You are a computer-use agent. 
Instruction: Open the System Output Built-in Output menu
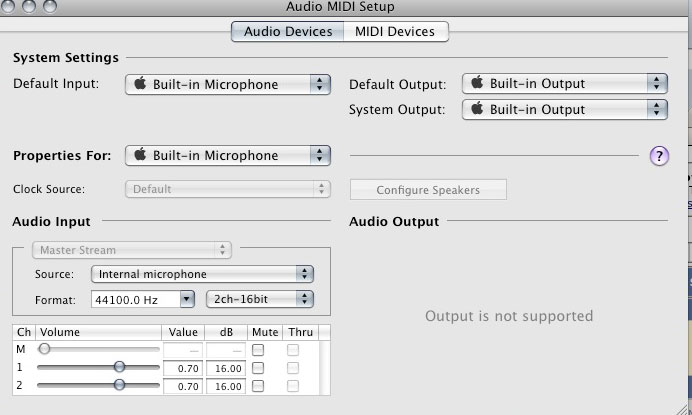tap(564, 109)
